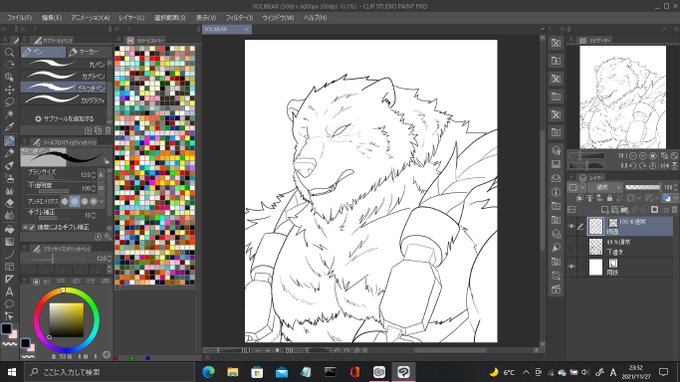Select the 下書き layer row

(x=620, y=246)
